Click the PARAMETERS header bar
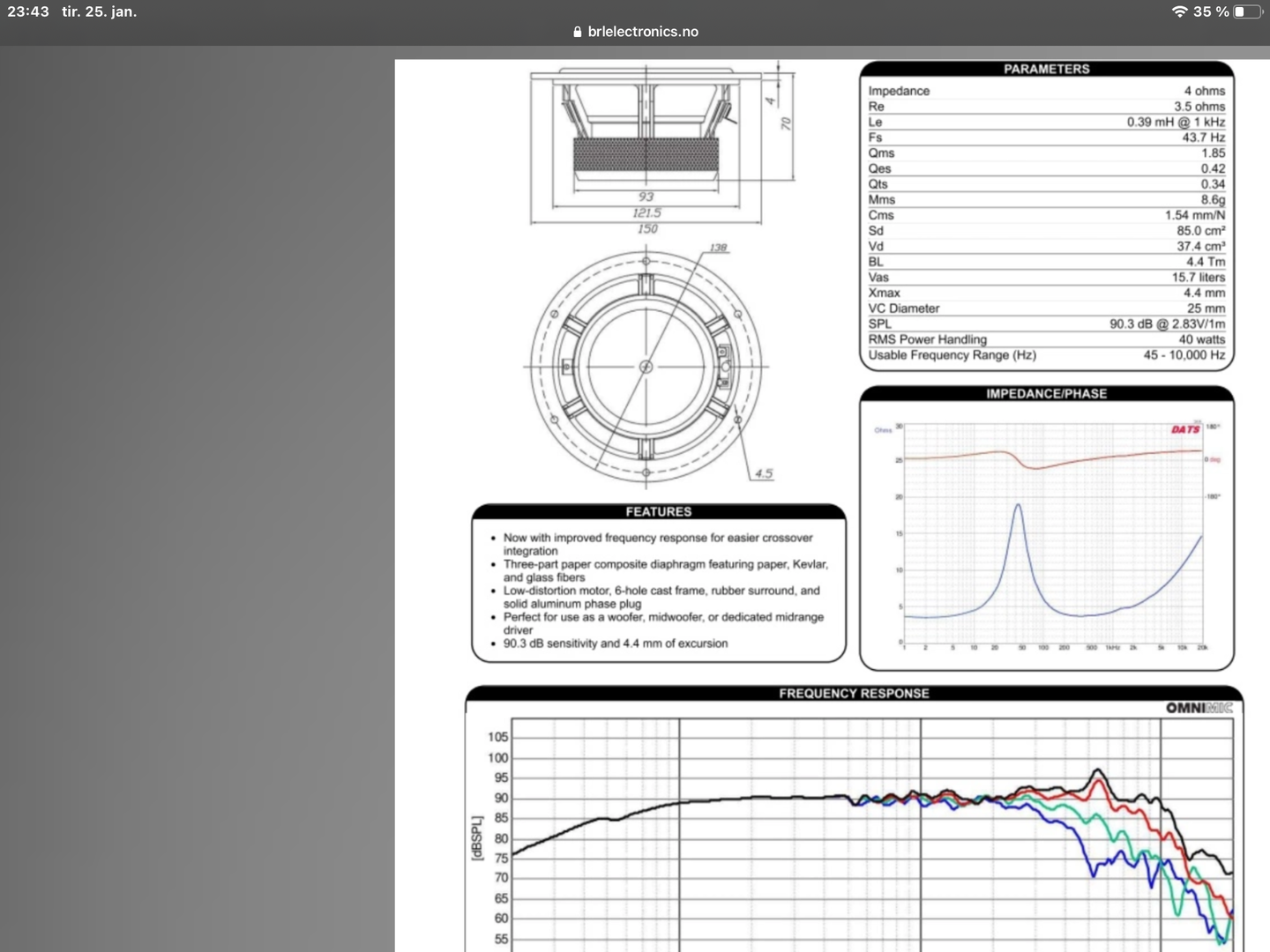The height and width of the screenshot is (952, 1270). tap(1046, 69)
